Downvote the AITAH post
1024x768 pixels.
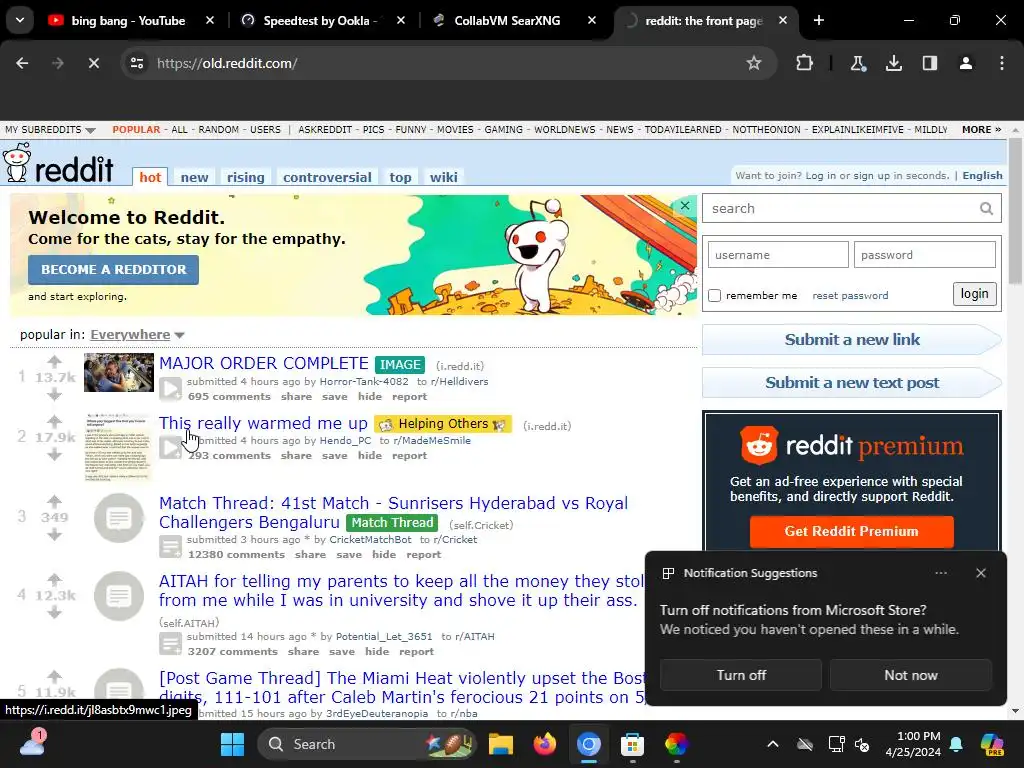pyautogui.click(x=54, y=612)
